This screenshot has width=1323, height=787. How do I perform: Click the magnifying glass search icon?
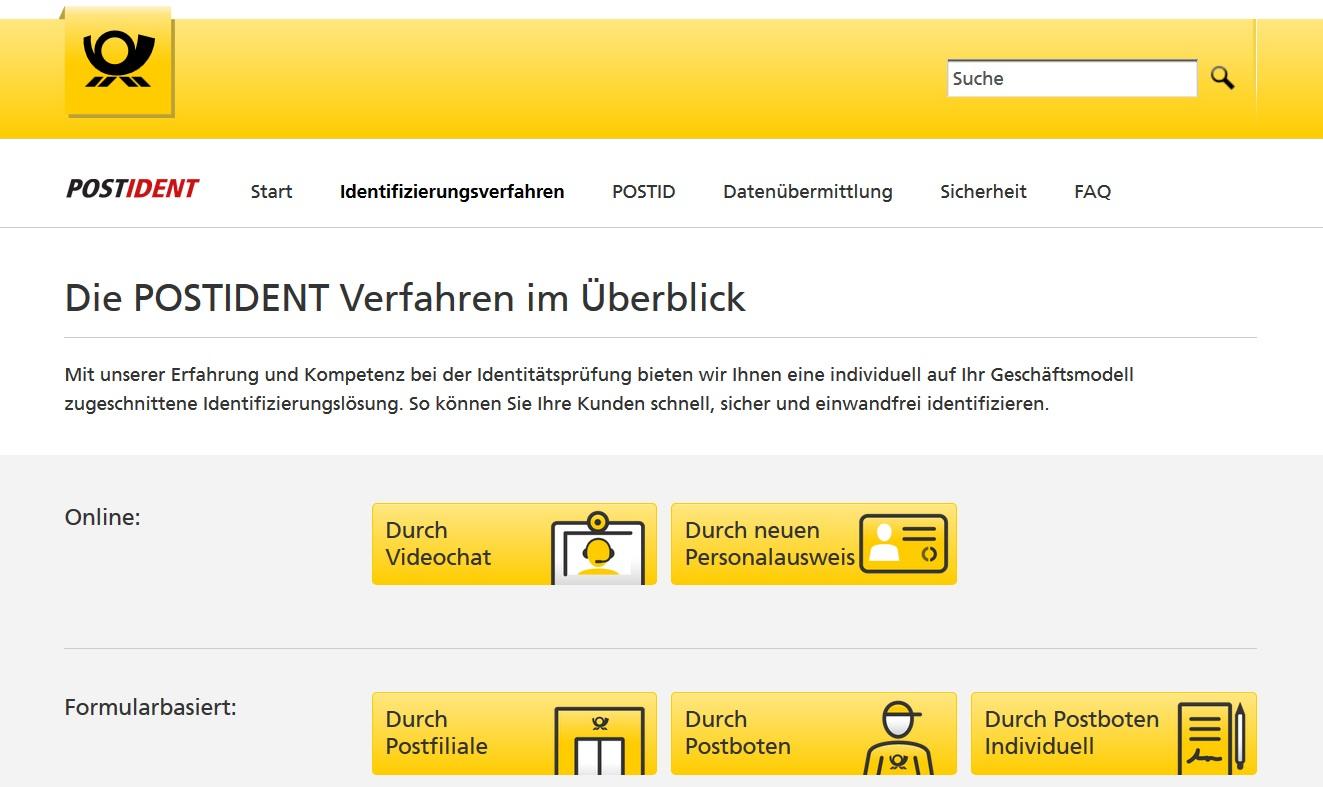[x=1222, y=78]
